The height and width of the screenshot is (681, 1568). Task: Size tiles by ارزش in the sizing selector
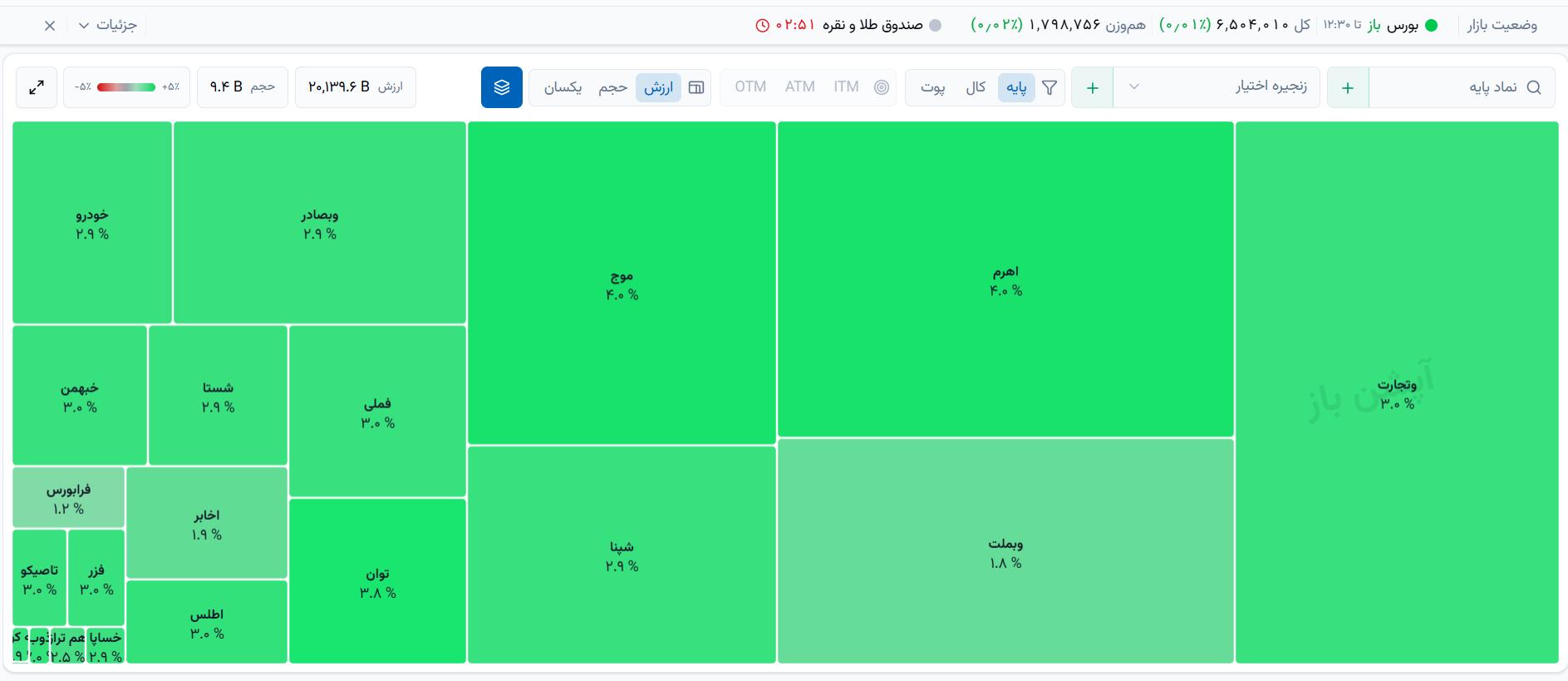click(x=658, y=87)
